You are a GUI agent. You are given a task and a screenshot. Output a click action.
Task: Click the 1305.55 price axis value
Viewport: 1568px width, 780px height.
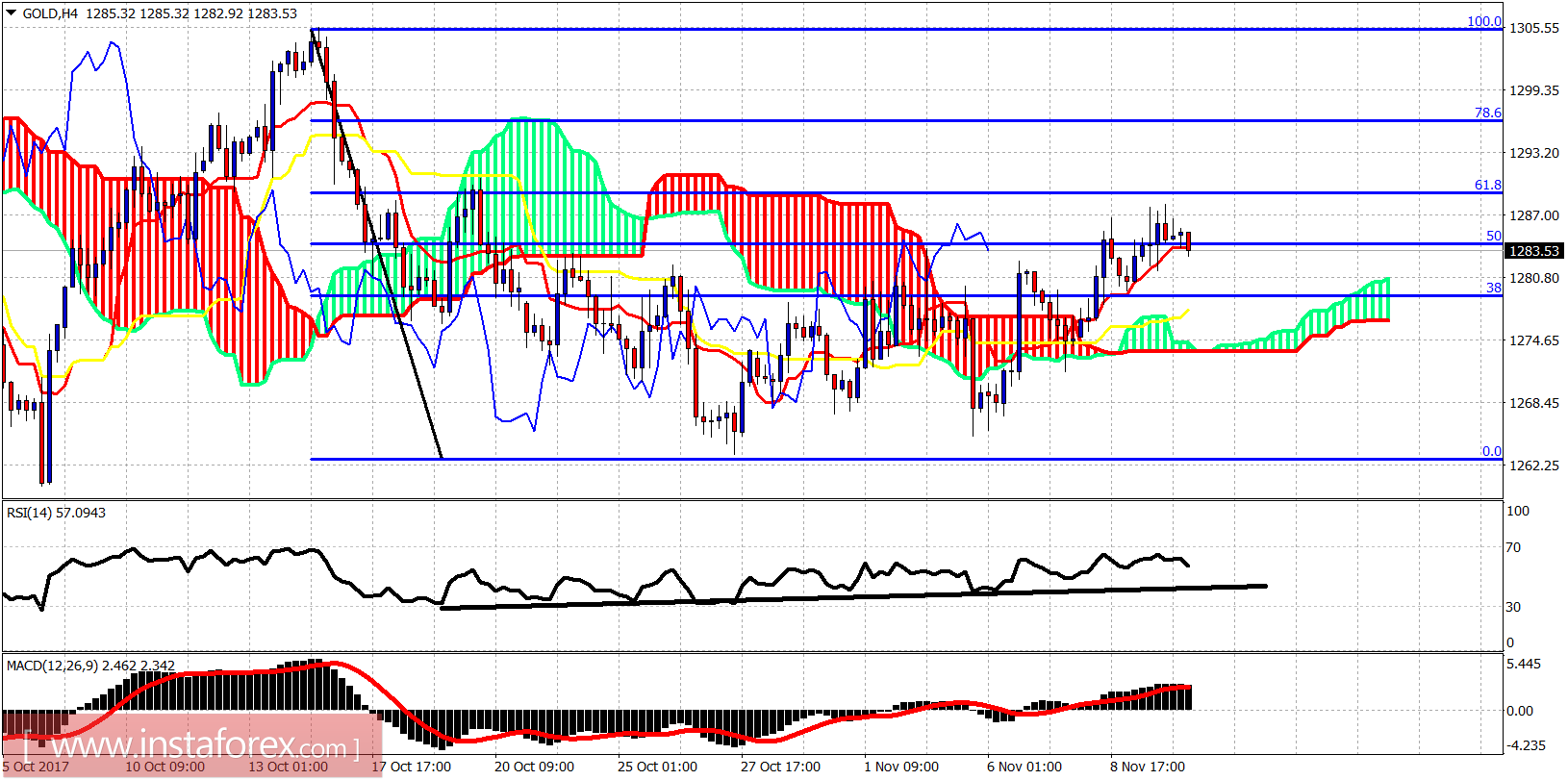pos(1534,28)
